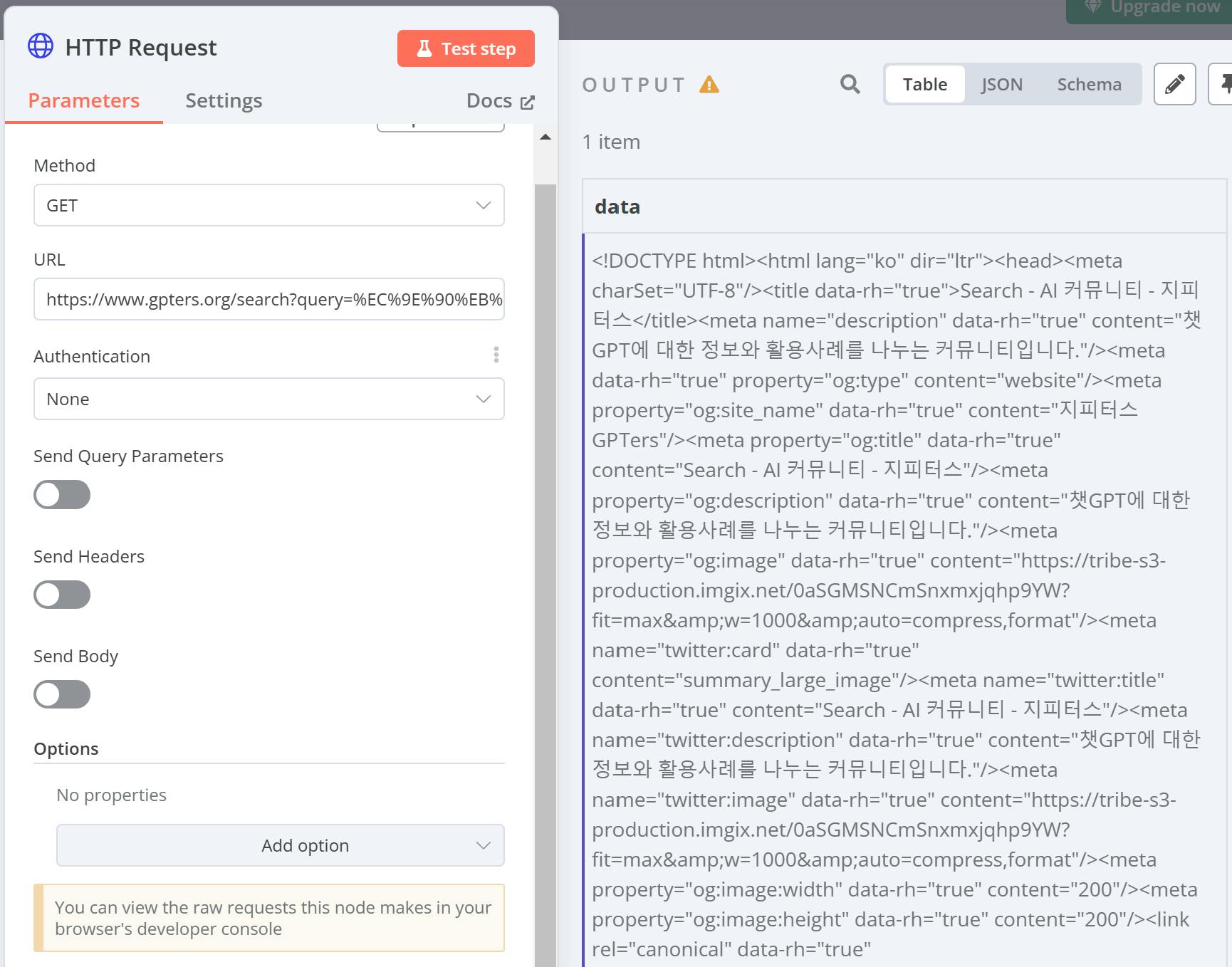The width and height of the screenshot is (1232, 967).
Task: Select the Table output view
Action: [925, 84]
